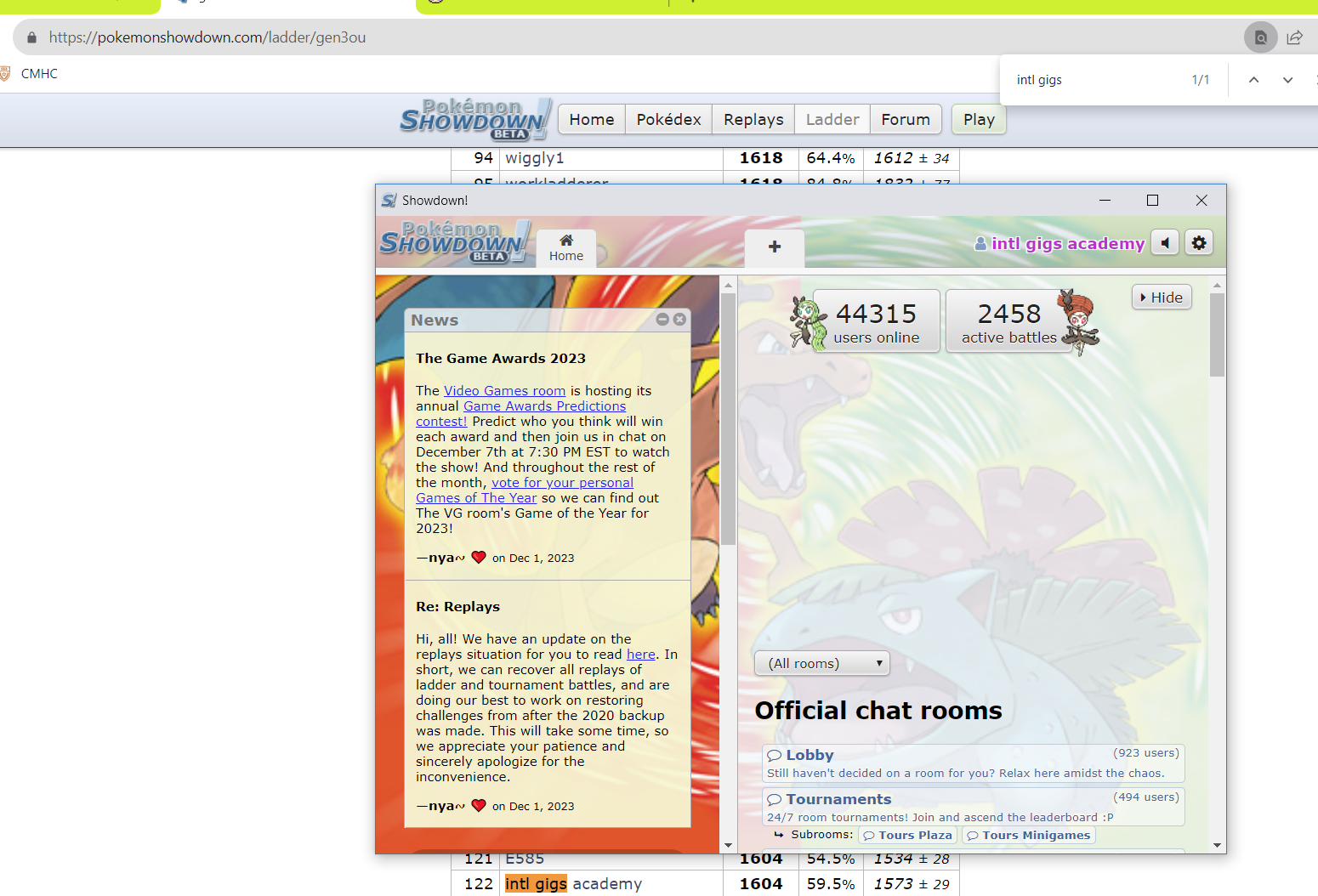Open the (All rooms) filter dropdown
Image resolution: width=1318 pixels, height=896 pixels.
(x=822, y=663)
